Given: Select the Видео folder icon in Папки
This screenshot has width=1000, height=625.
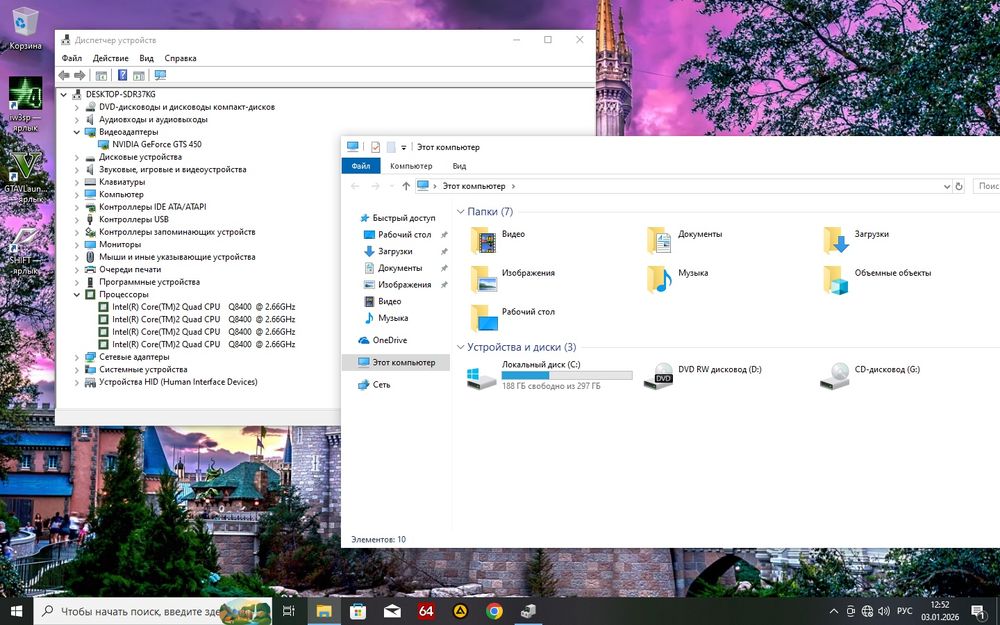Looking at the screenshot, I should pos(484,240).
